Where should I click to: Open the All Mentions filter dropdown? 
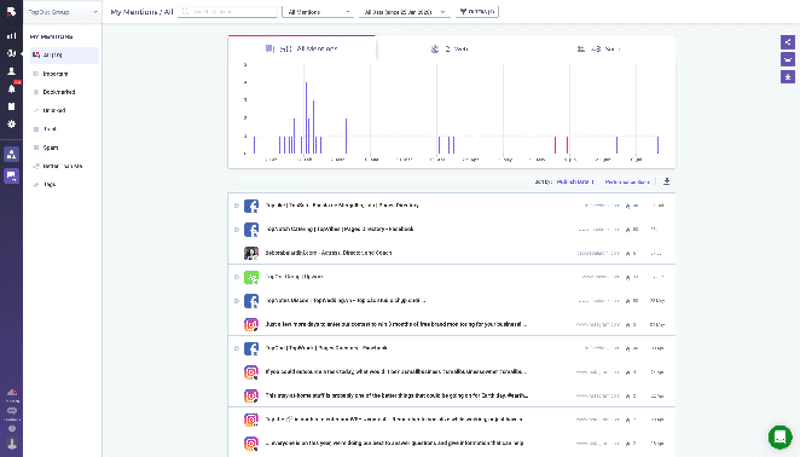[x=319, y=12]
